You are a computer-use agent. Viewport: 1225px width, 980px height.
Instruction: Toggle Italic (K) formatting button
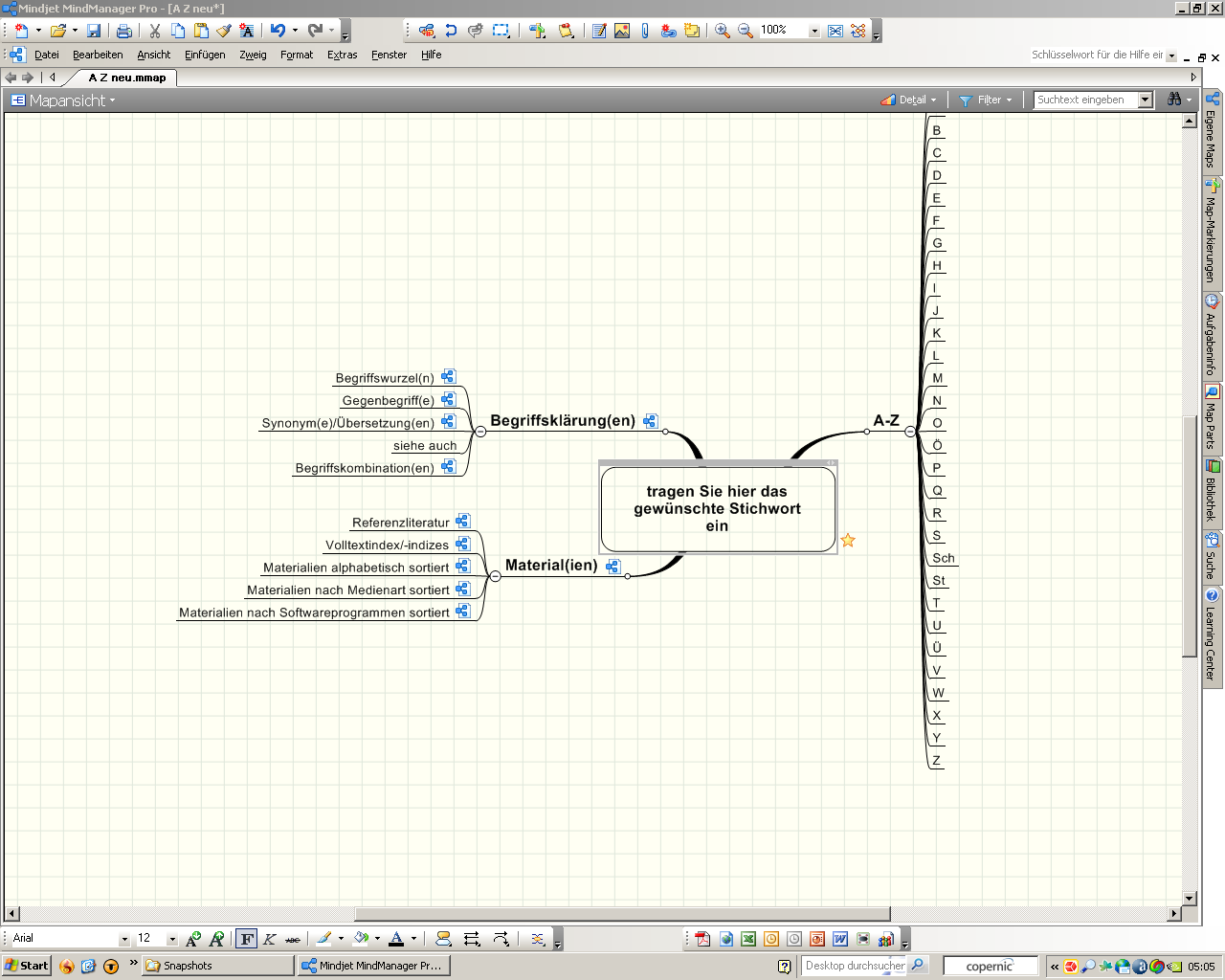click(270, 939)
